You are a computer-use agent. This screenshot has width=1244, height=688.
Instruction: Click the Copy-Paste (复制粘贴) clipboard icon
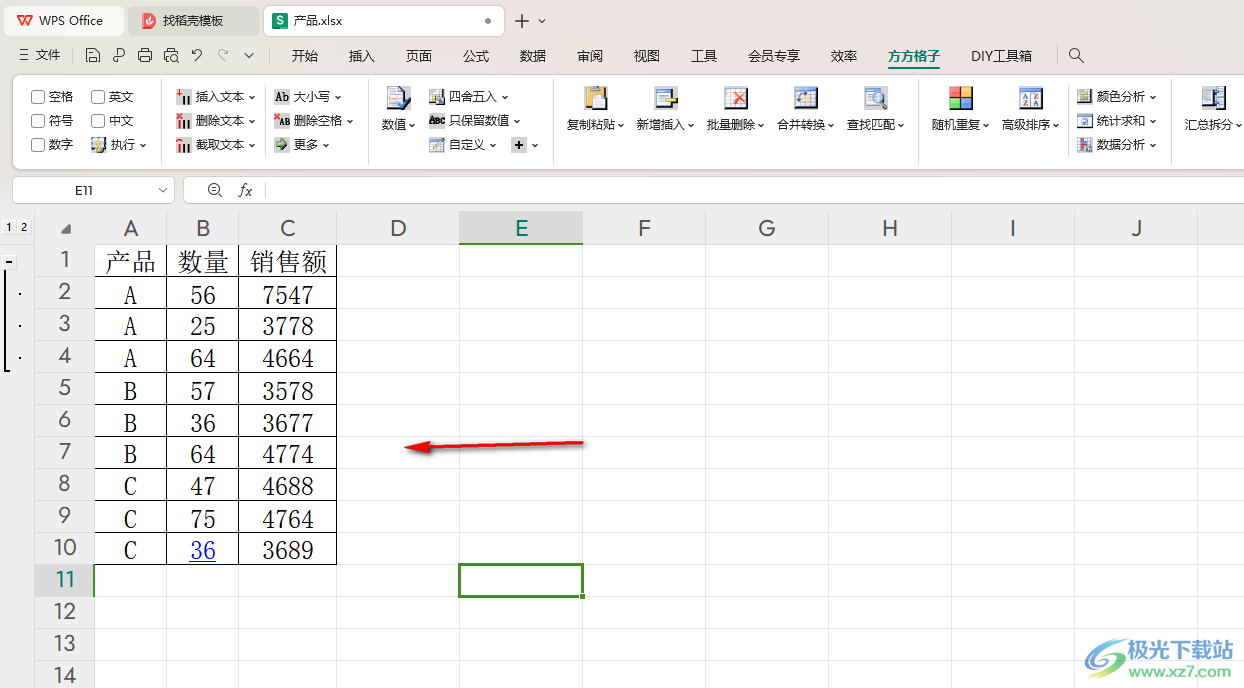click(595, 99)
